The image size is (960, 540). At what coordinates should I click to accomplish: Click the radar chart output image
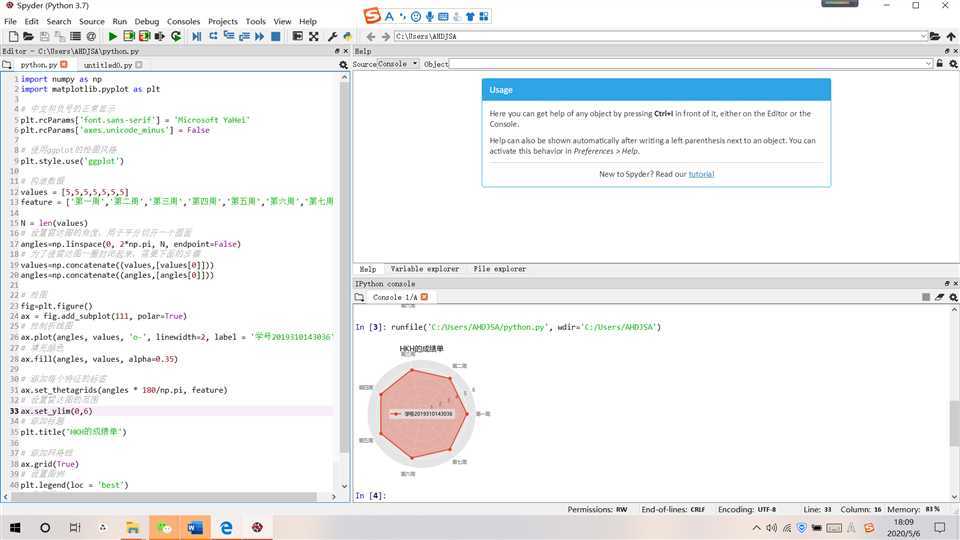point(423,410)
